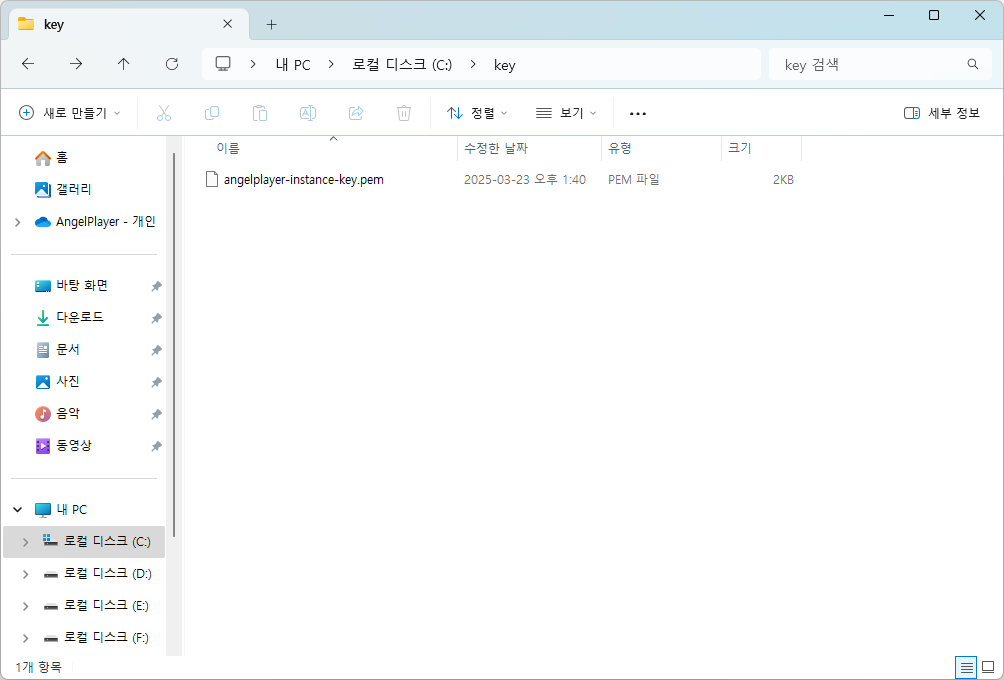Open 다운로드 quick access folder
Image resolution: width=1004 pixels, height=680 pixels.
click(x=69, y=318)
